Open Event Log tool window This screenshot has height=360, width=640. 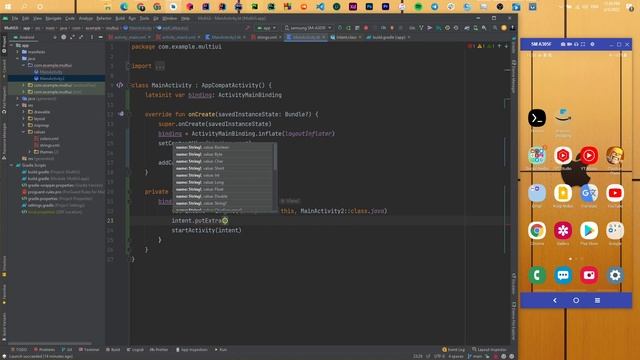(x=453, y=350)
